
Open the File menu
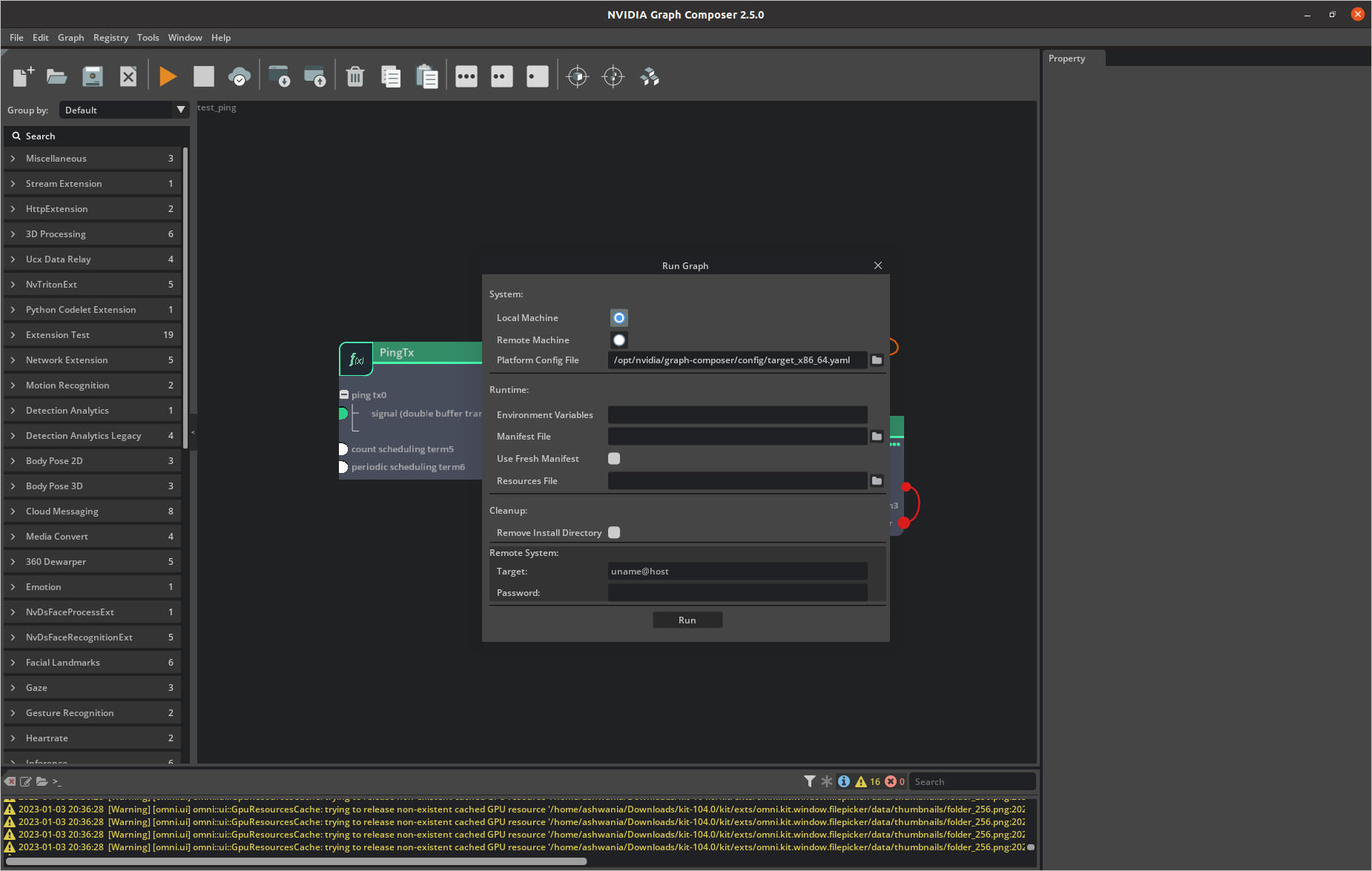[16, 38]
